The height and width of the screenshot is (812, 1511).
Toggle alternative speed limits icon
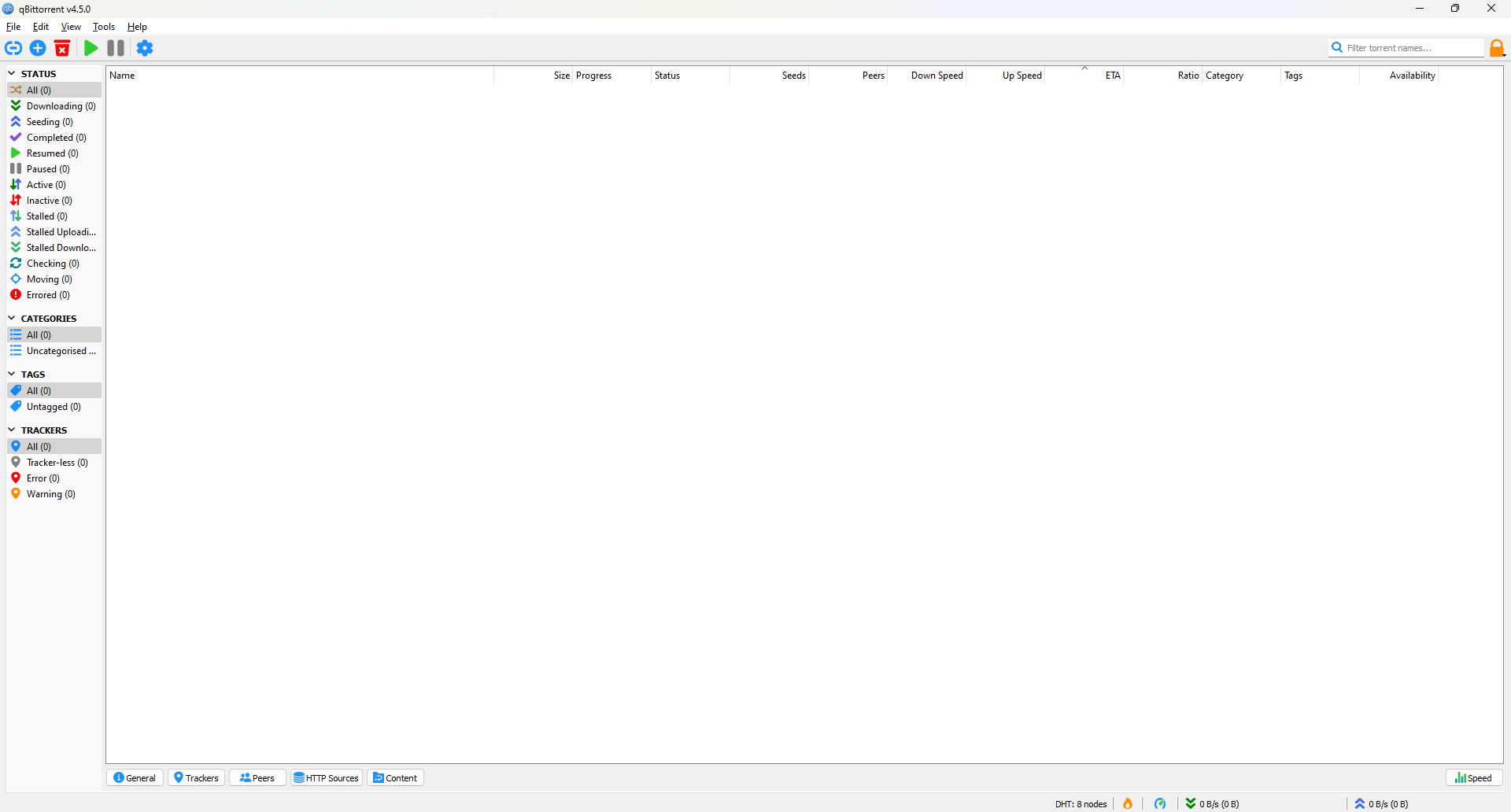[x=1160, y=803]
